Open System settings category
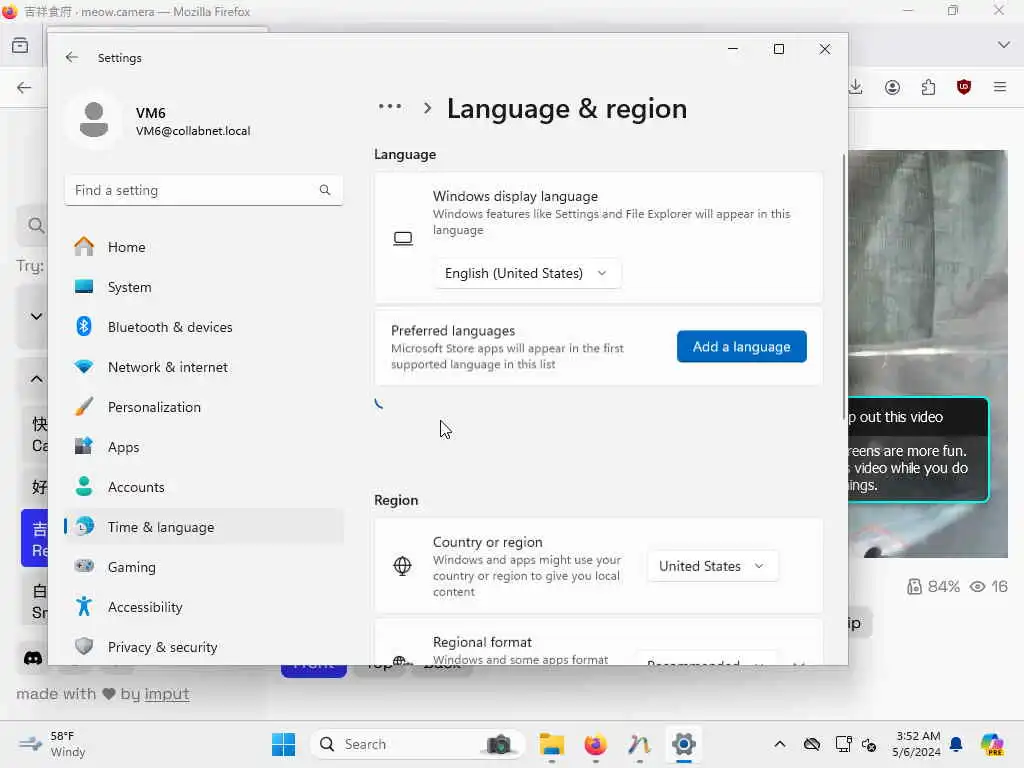The width and height of the screenshot is (1024, 768). (204, 287)
